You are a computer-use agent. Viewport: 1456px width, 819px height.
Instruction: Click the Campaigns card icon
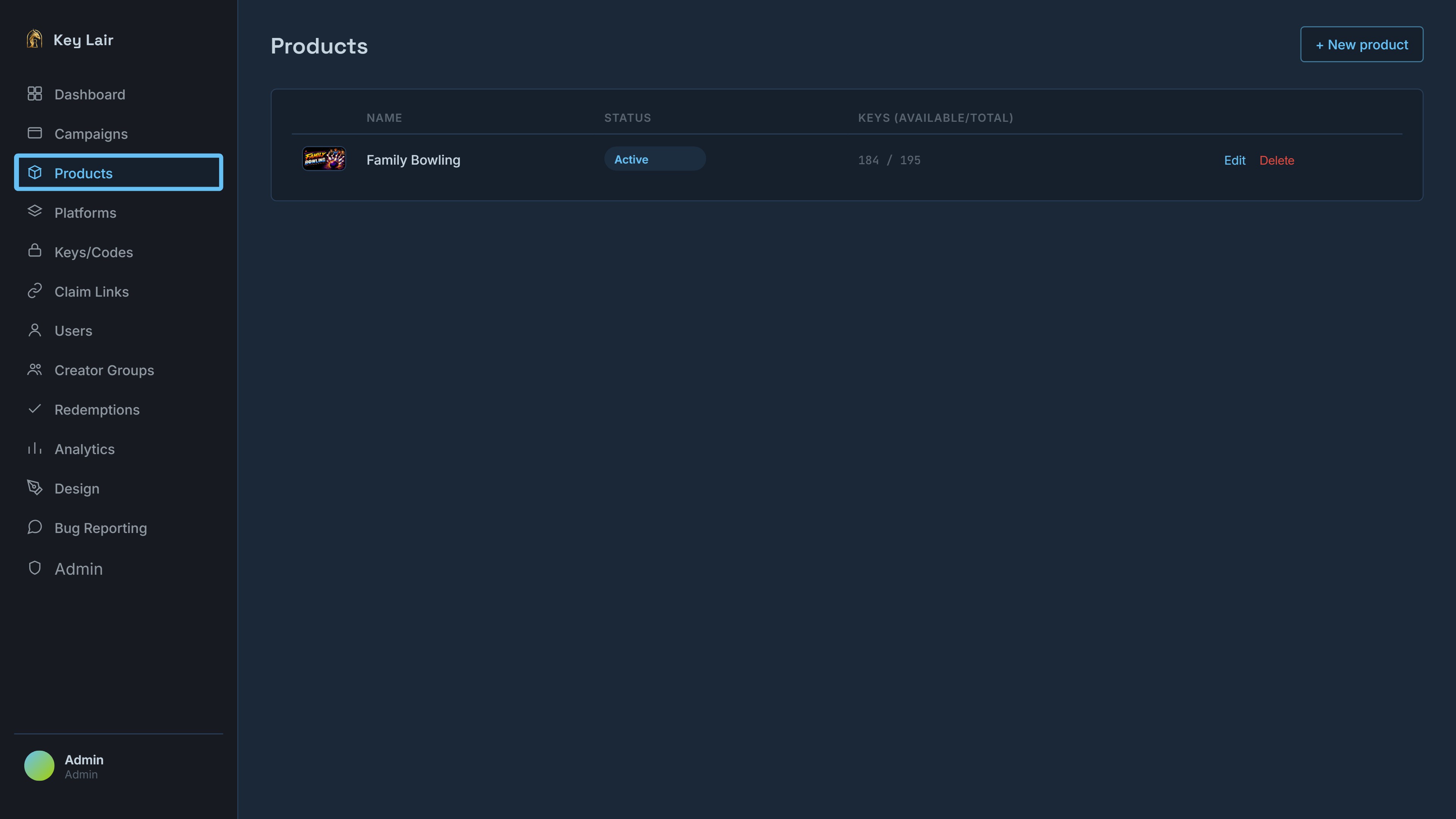coord(35,133)
